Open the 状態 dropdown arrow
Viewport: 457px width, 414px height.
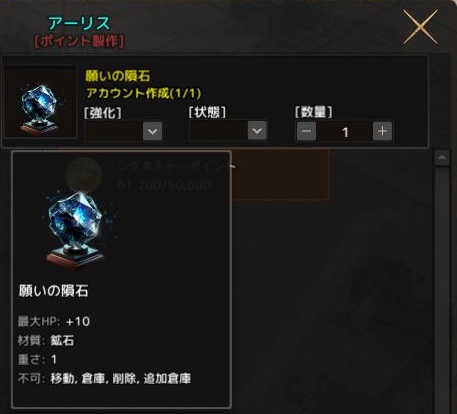coord(257,130)
